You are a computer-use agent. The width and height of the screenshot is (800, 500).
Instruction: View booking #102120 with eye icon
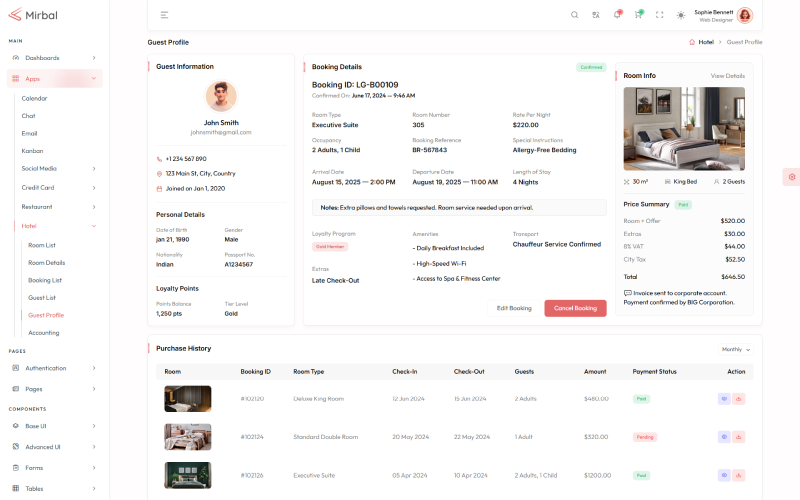(724, 398)
